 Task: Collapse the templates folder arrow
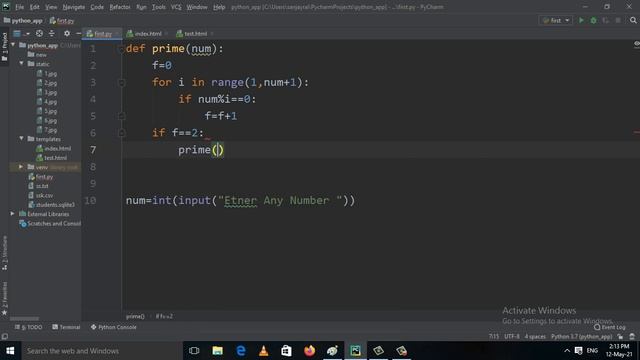coord(21,139)
